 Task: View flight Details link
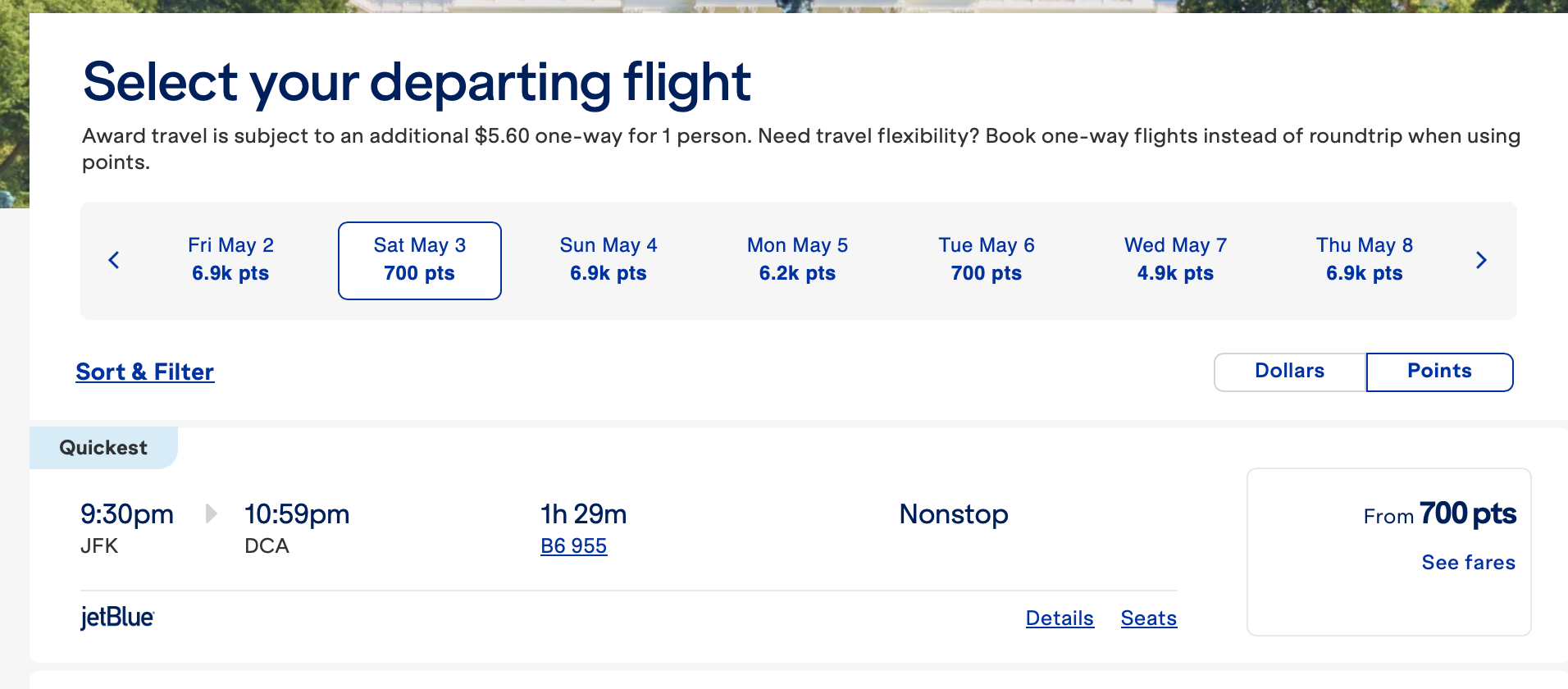click(1060, 618)
